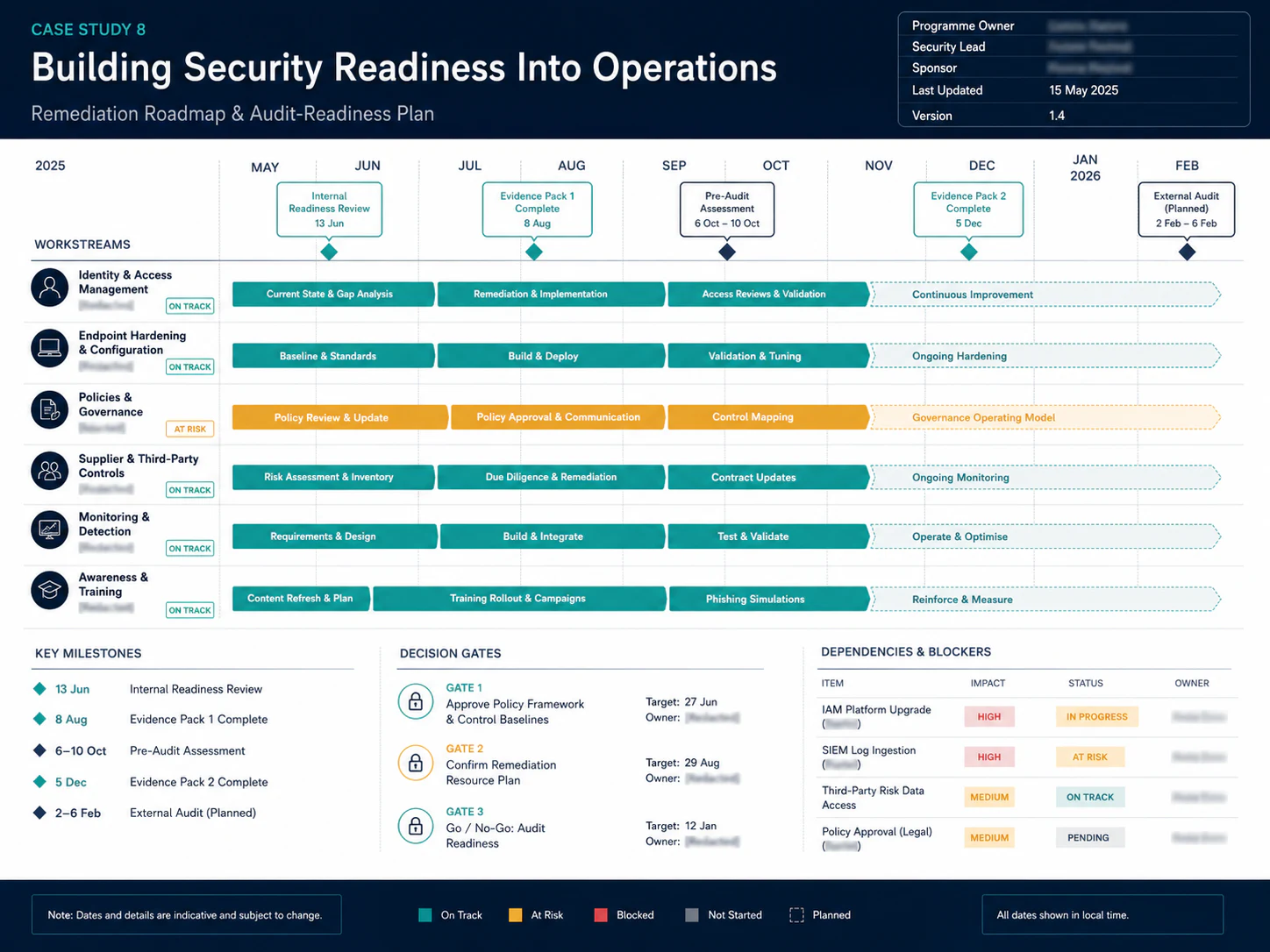Click the Policies & Governance document icon
Image resolution: width=1270 pixels, height=952 pixels.
click(50, 409)
